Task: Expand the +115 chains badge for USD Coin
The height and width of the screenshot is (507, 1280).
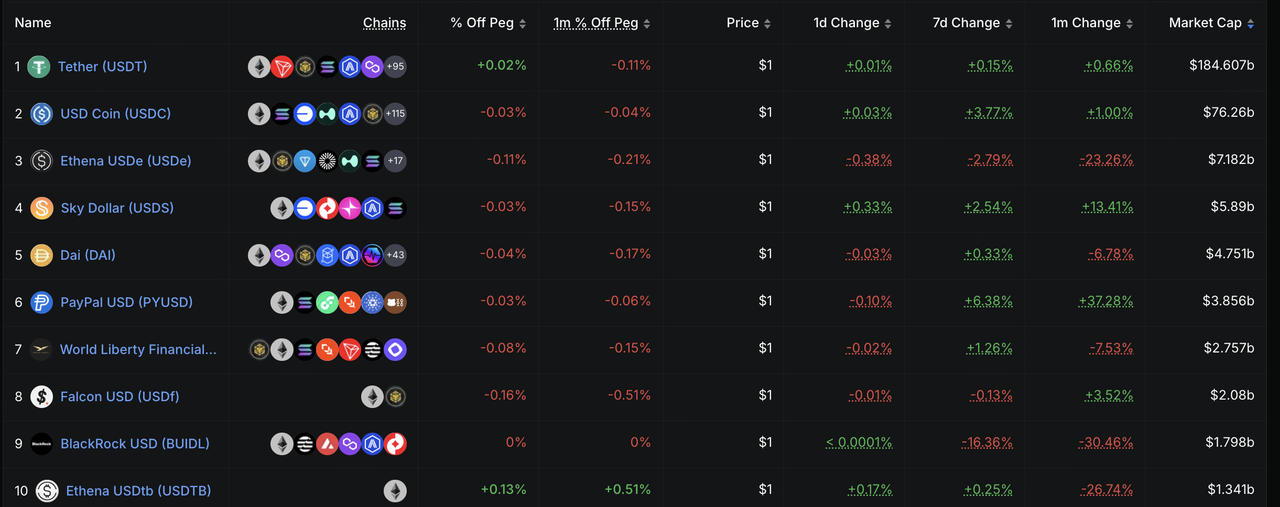Action: pyautogui.click(x=395, y=114)
